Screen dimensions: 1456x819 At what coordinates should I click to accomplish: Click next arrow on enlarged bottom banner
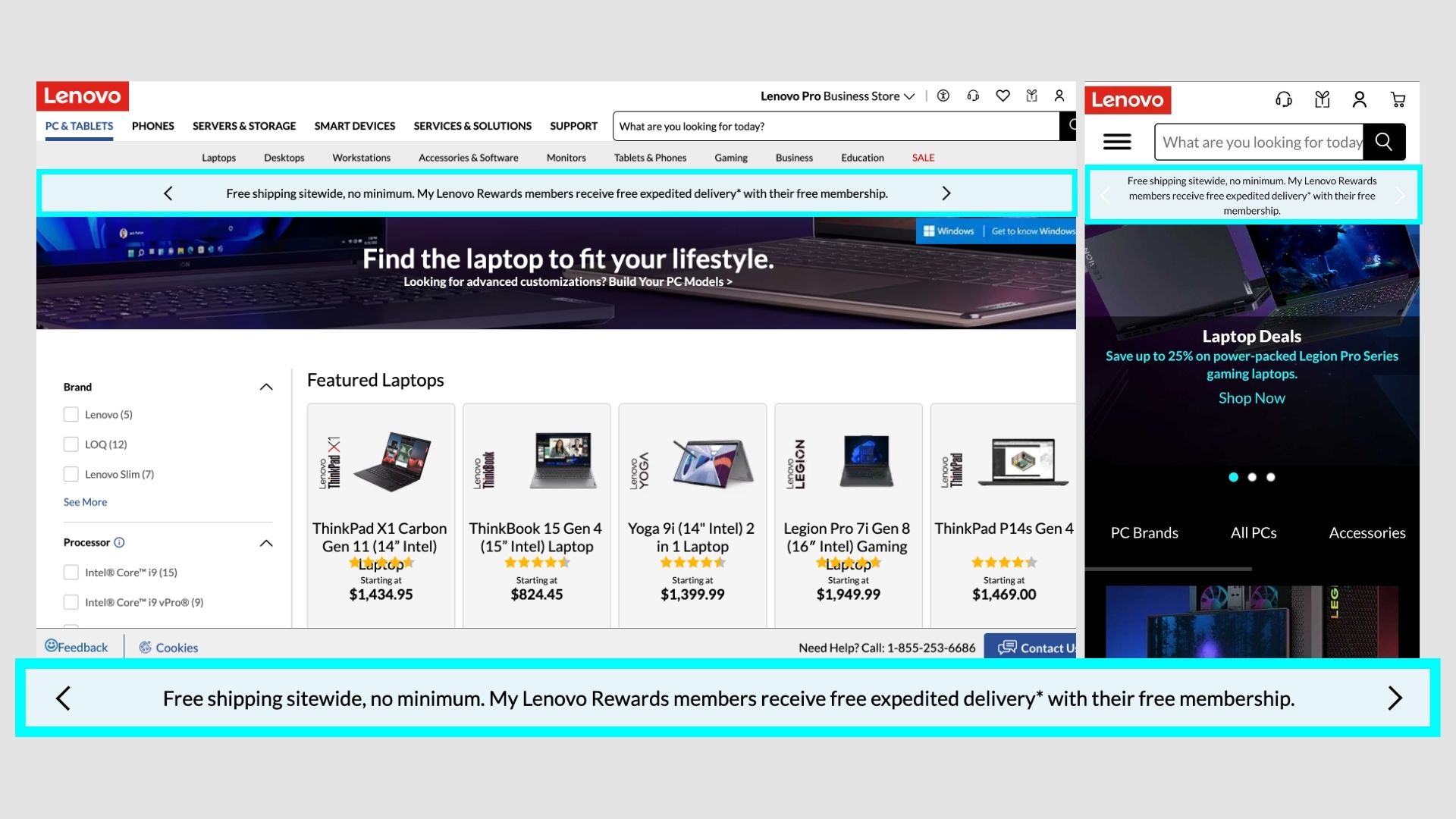[1395, 698]
